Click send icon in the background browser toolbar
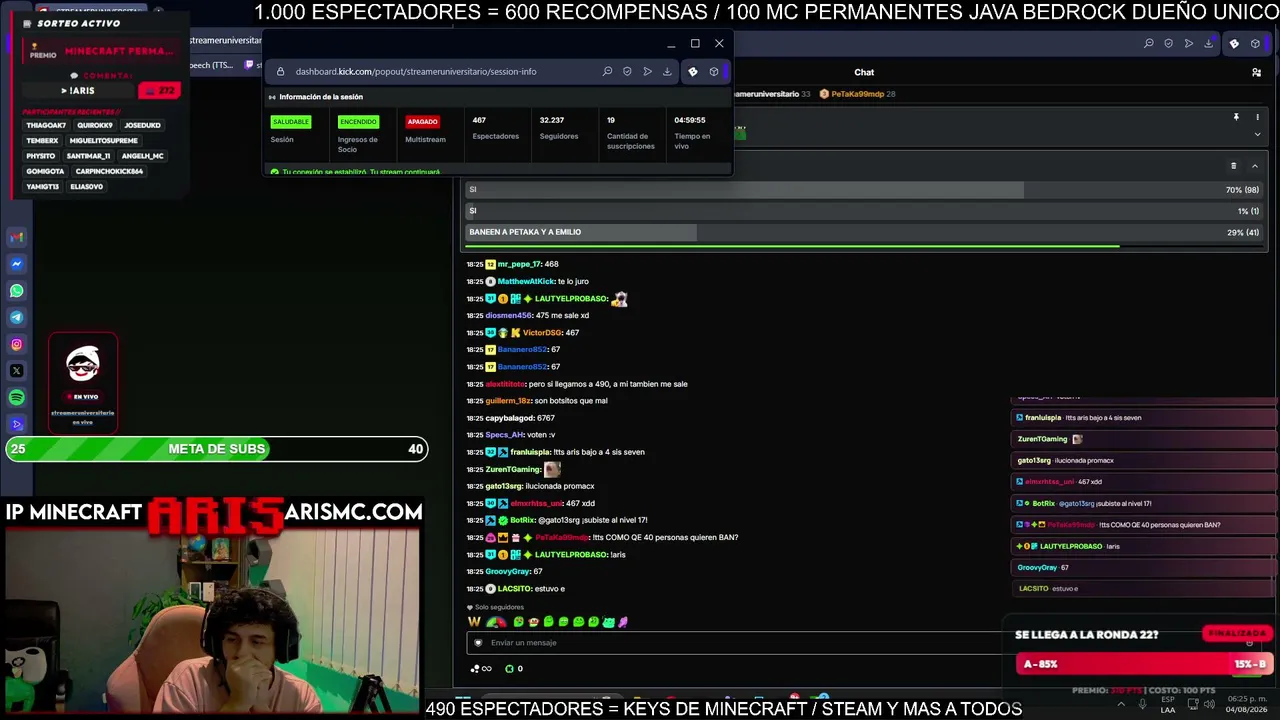The image size is (1280, 720). coord(1188,43)
